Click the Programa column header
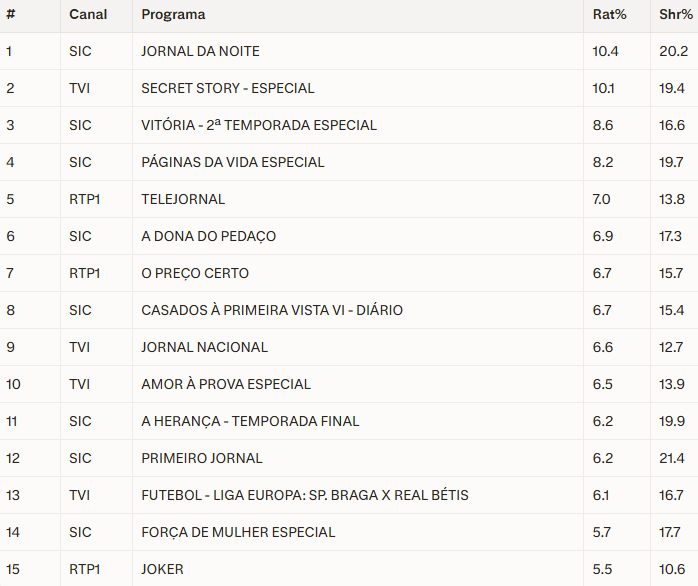This screenshot has width=698, height=586. (173, 14)
